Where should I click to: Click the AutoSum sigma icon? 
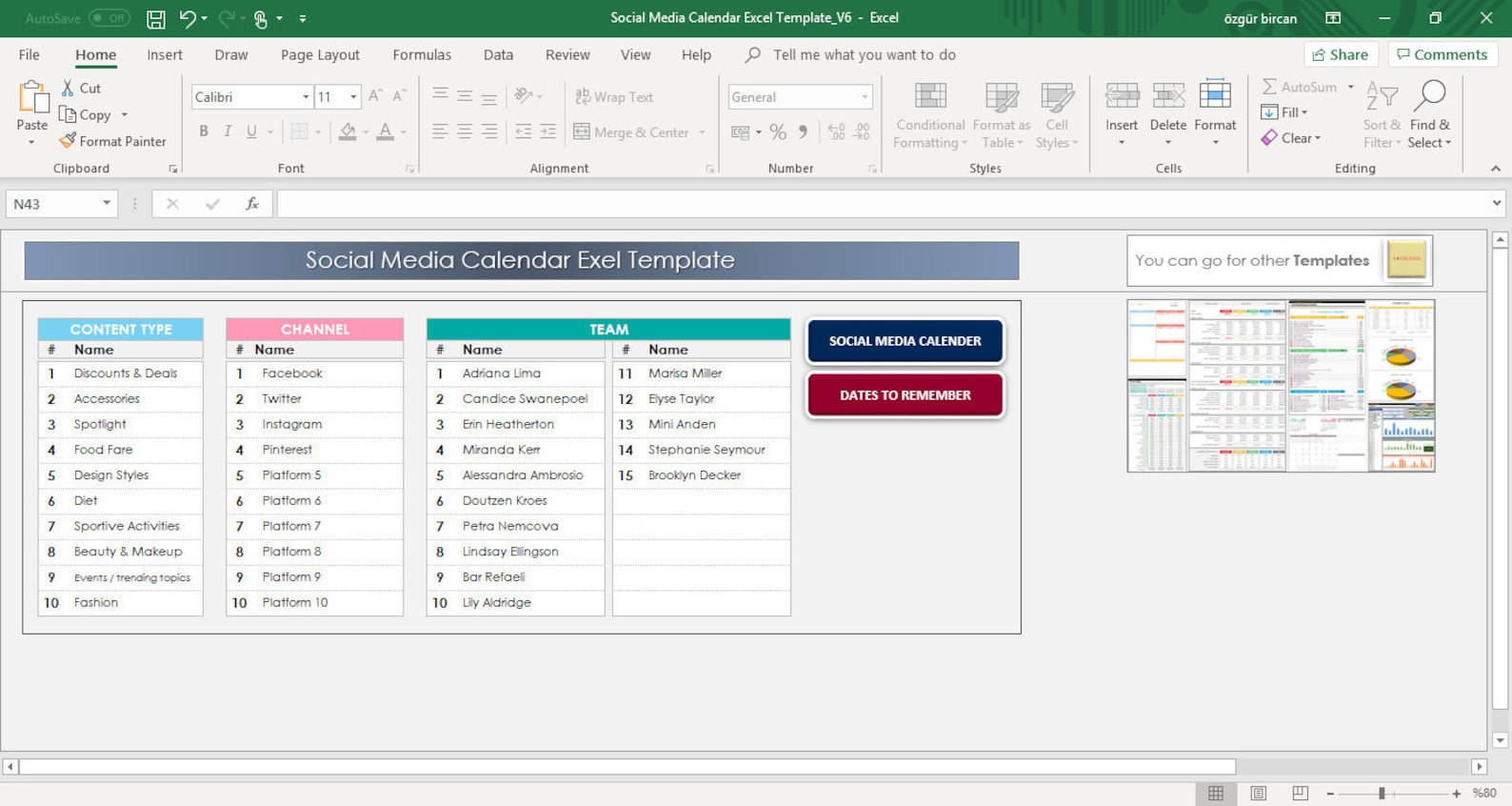(1269, 87)
